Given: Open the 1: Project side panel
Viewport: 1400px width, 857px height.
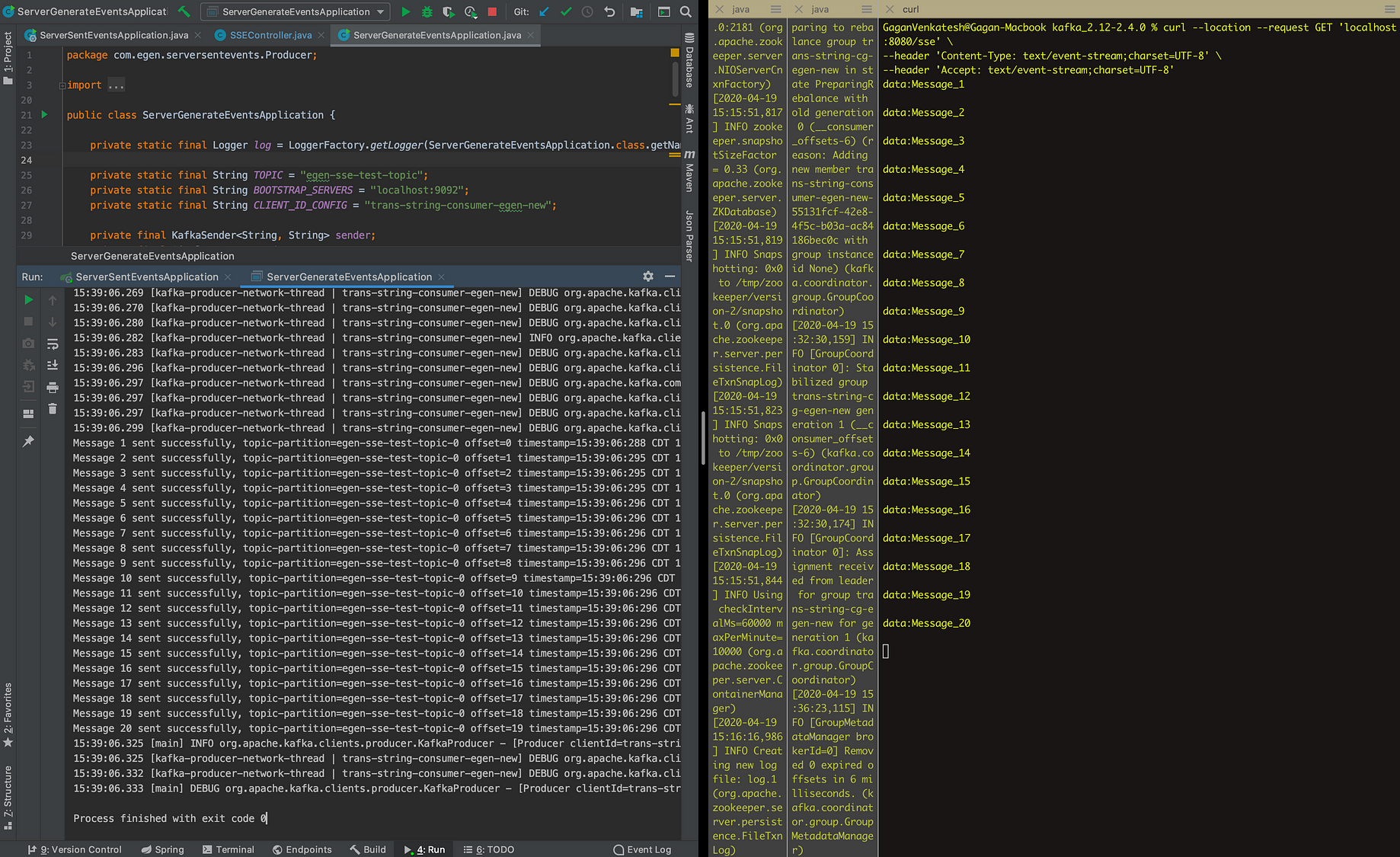Looking at the screenshot, I should point(8,58).
